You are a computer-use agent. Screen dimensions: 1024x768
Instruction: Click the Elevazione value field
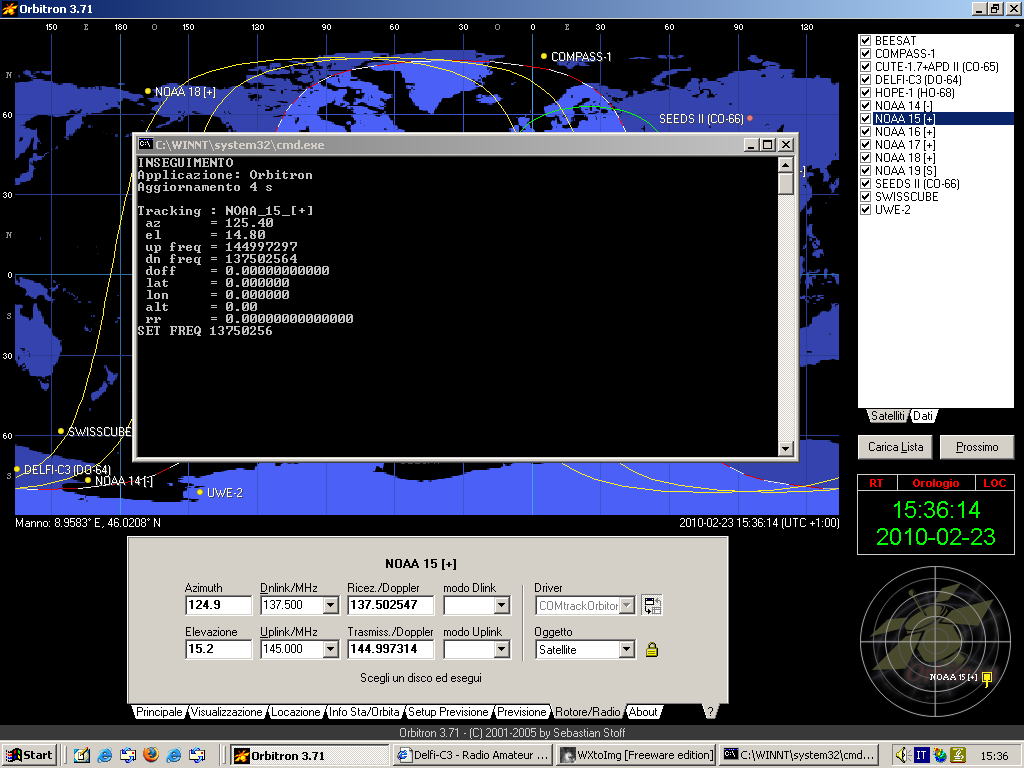click(218, 649)
